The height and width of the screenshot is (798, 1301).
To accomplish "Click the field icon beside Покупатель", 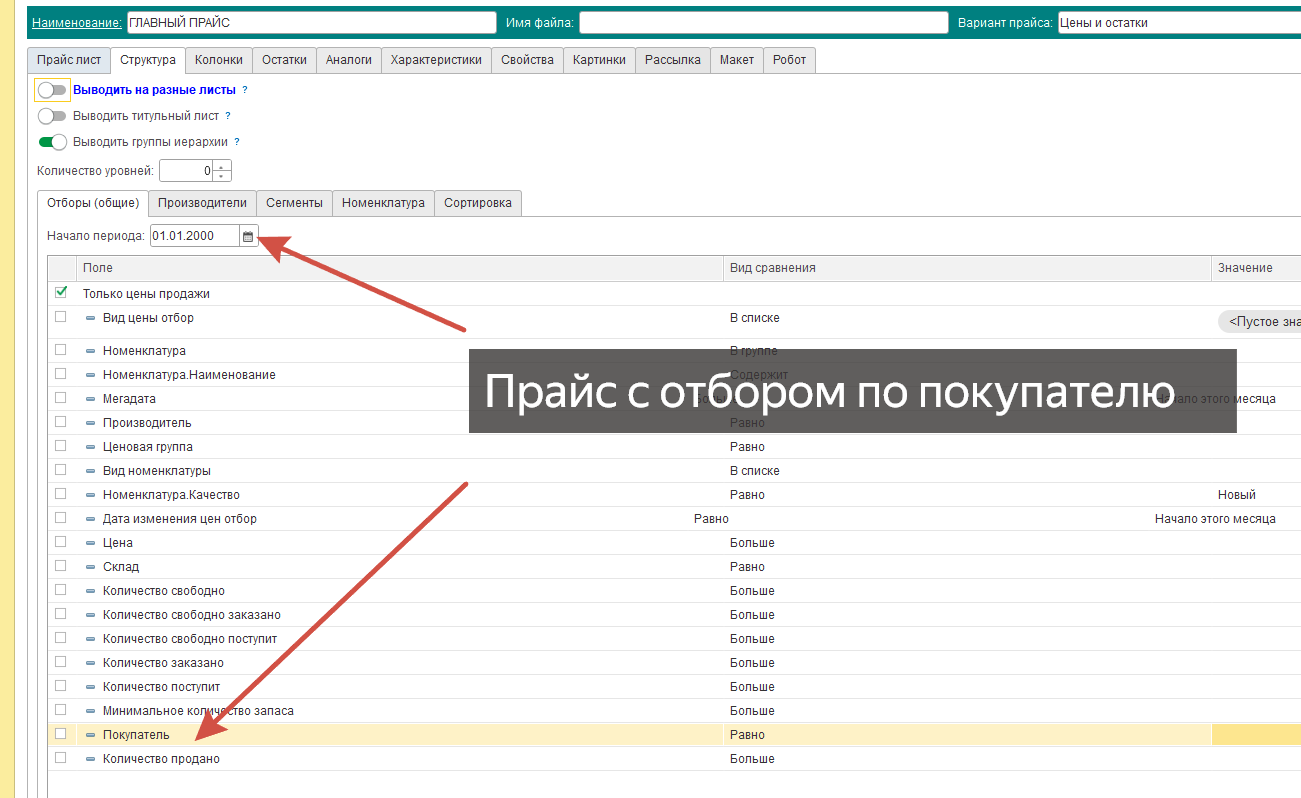I will pos(90,735).
